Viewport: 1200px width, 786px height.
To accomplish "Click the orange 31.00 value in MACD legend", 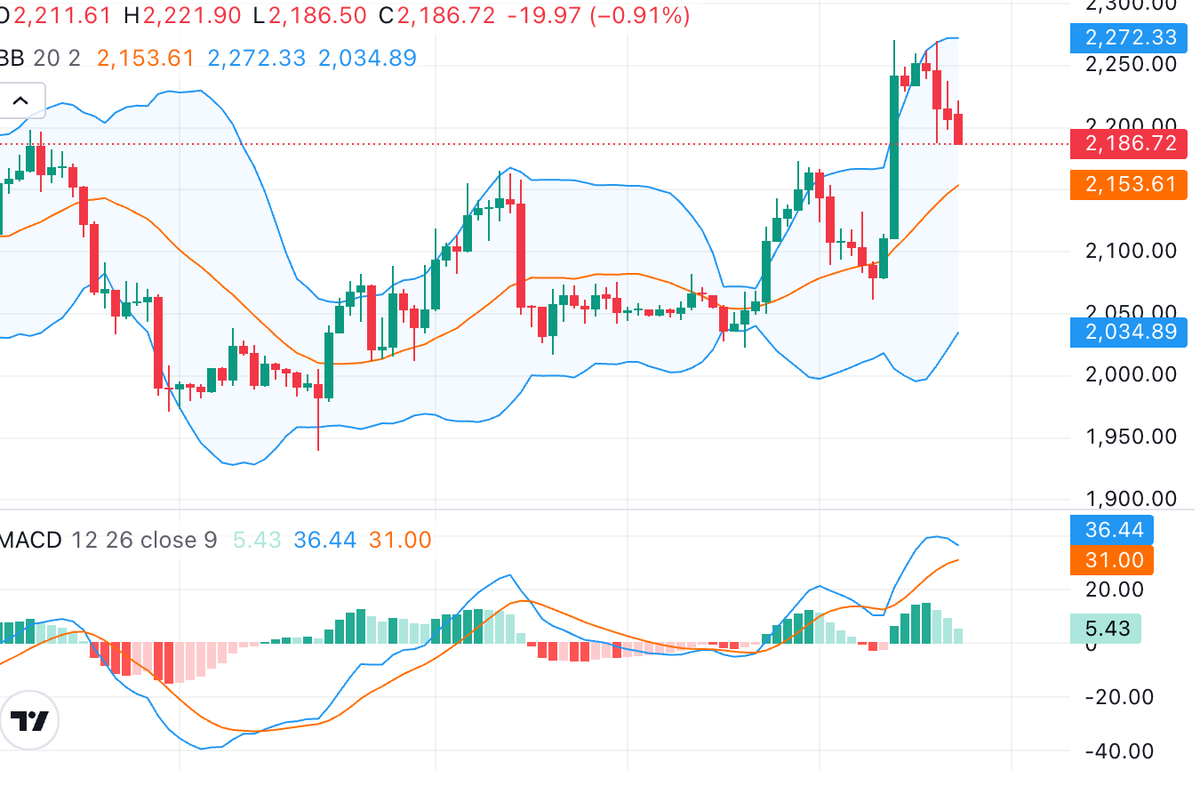I will [x=400, y=540].
